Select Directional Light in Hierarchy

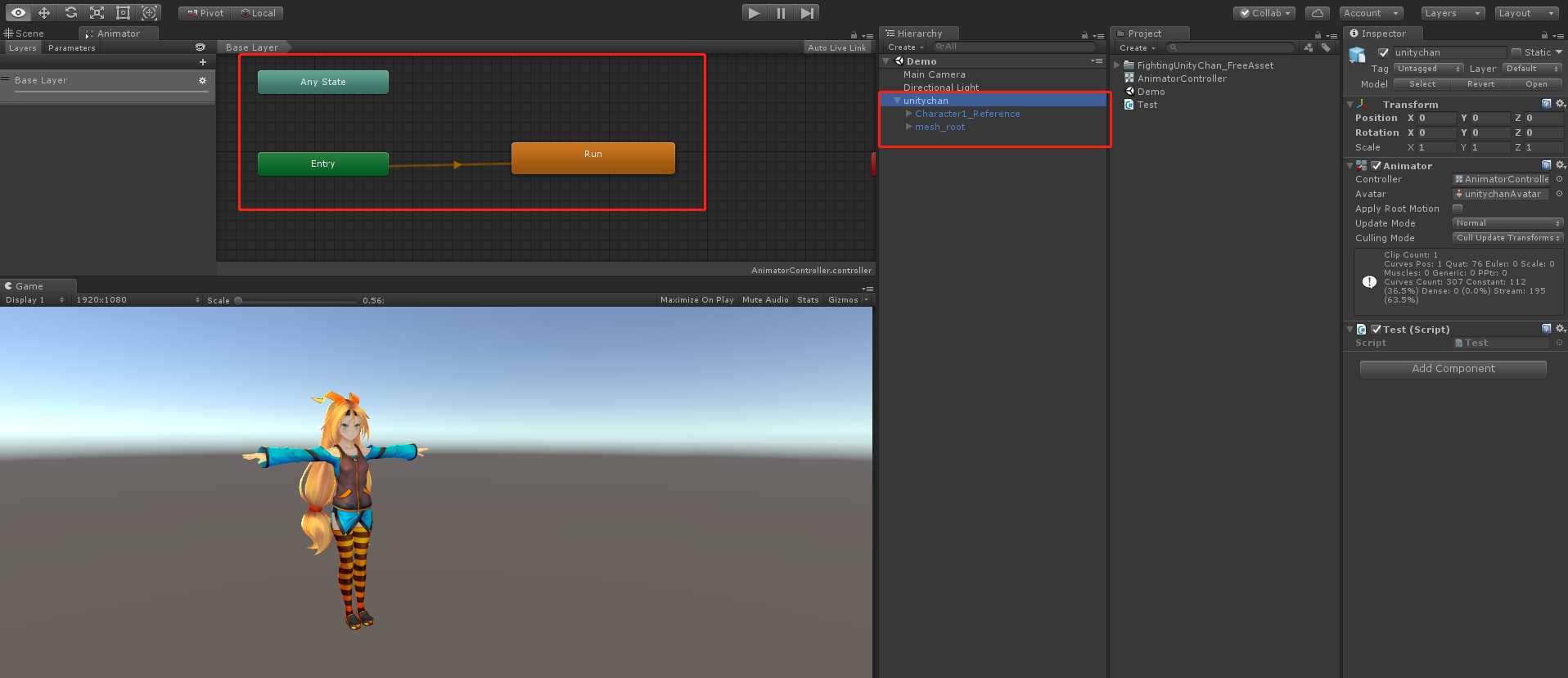coord(941,88)
